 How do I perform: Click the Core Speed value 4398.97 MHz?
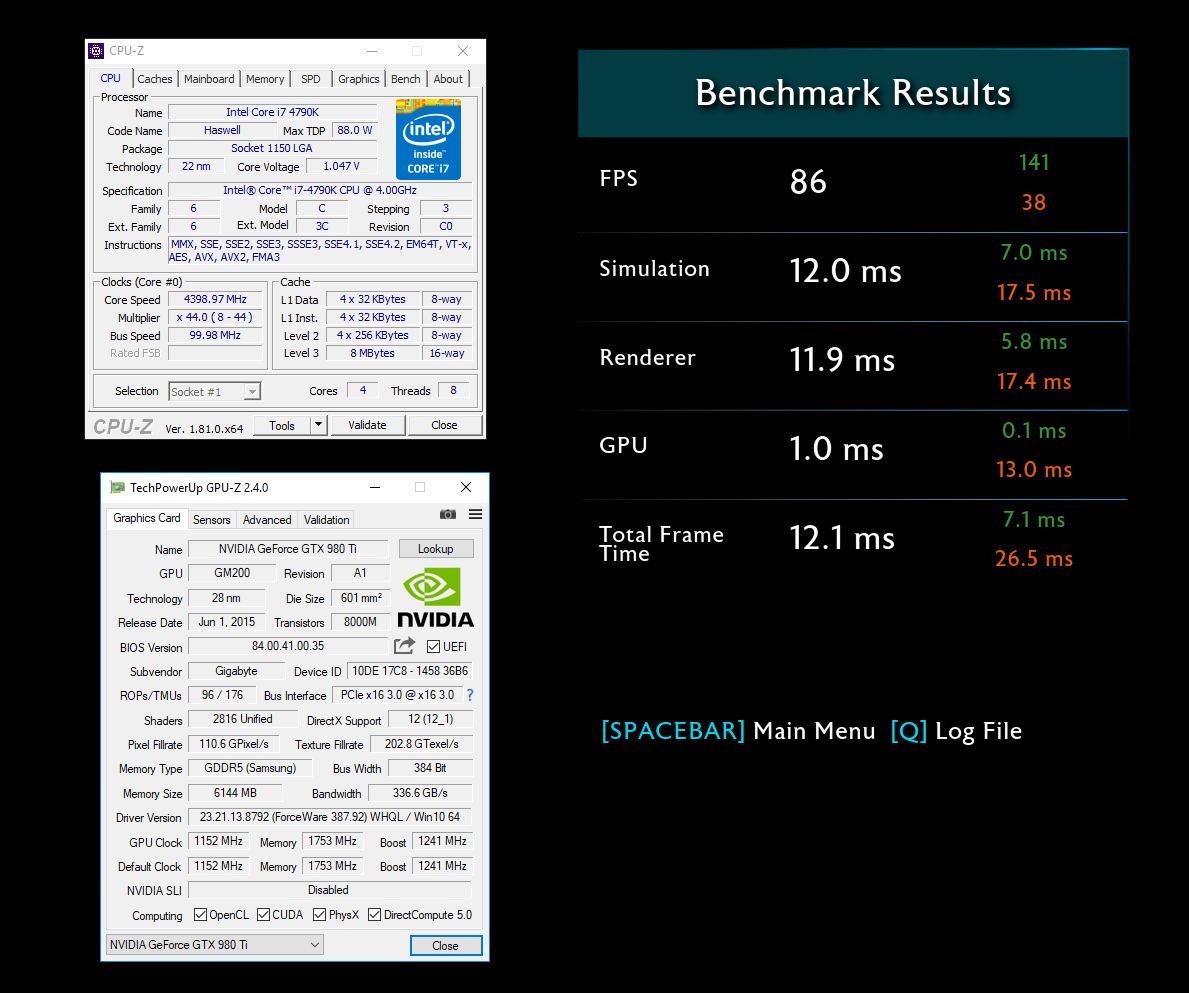point(215,299)
